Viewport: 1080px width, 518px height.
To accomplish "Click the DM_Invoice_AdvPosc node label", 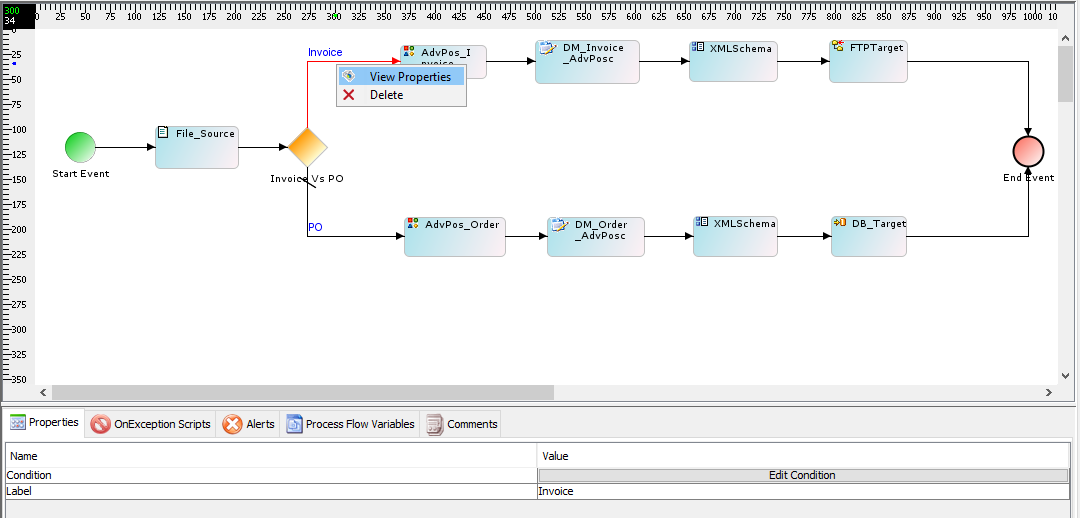I will (593, 53).
